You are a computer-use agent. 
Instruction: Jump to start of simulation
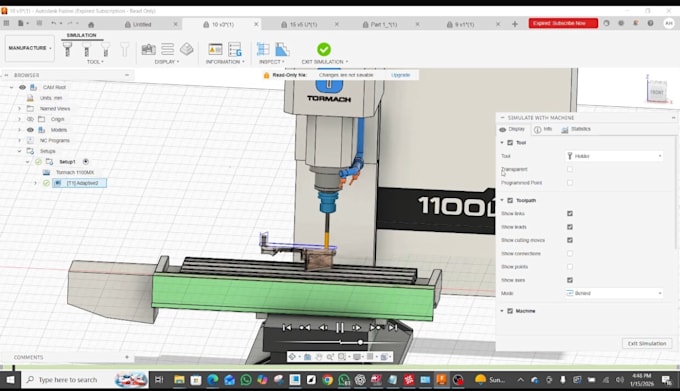(x=287, y=328)
